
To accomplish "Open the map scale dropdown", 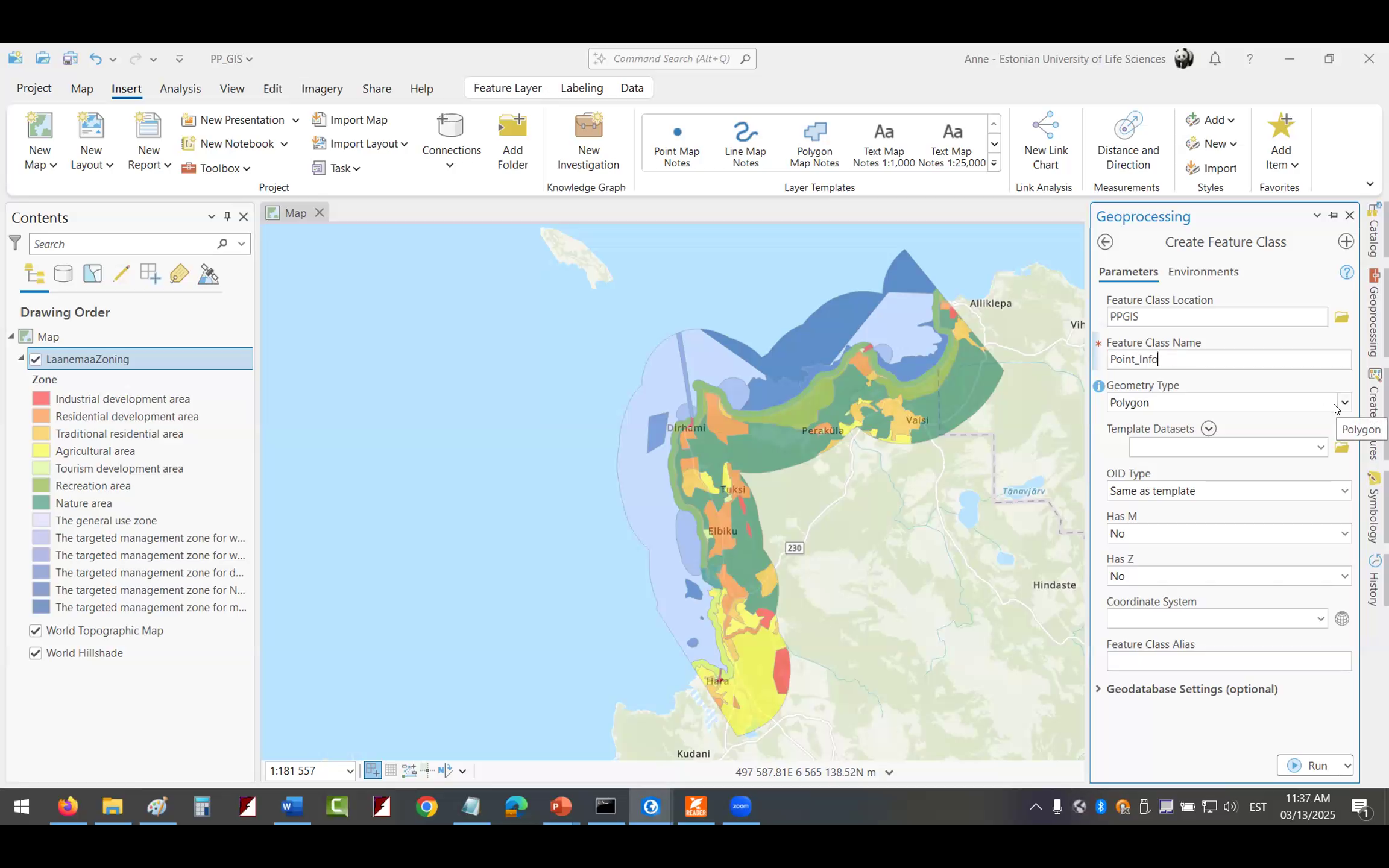I will [349, 771].
